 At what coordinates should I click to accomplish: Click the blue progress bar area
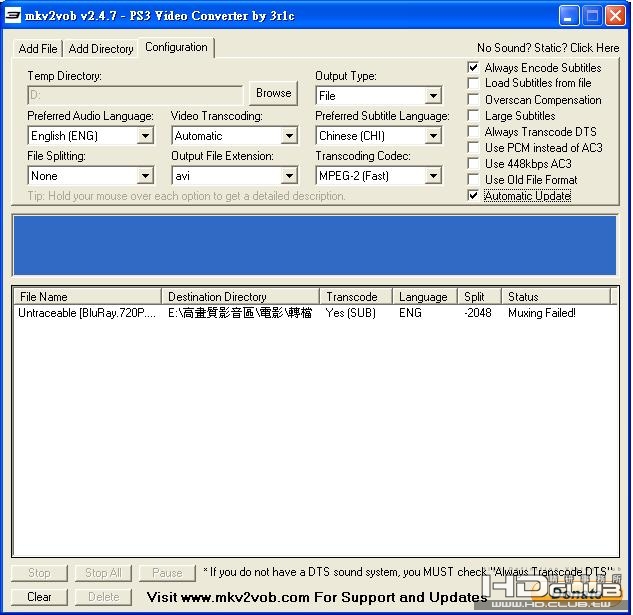pos(315,245)
